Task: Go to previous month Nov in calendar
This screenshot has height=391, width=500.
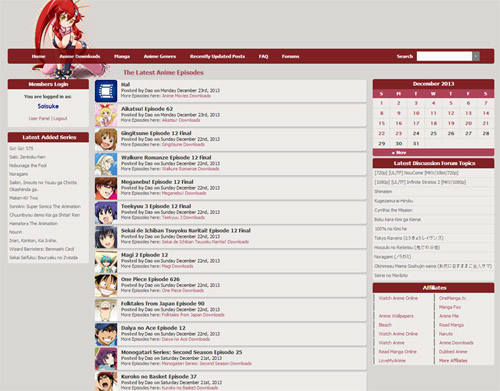Action: pos(399,152)
